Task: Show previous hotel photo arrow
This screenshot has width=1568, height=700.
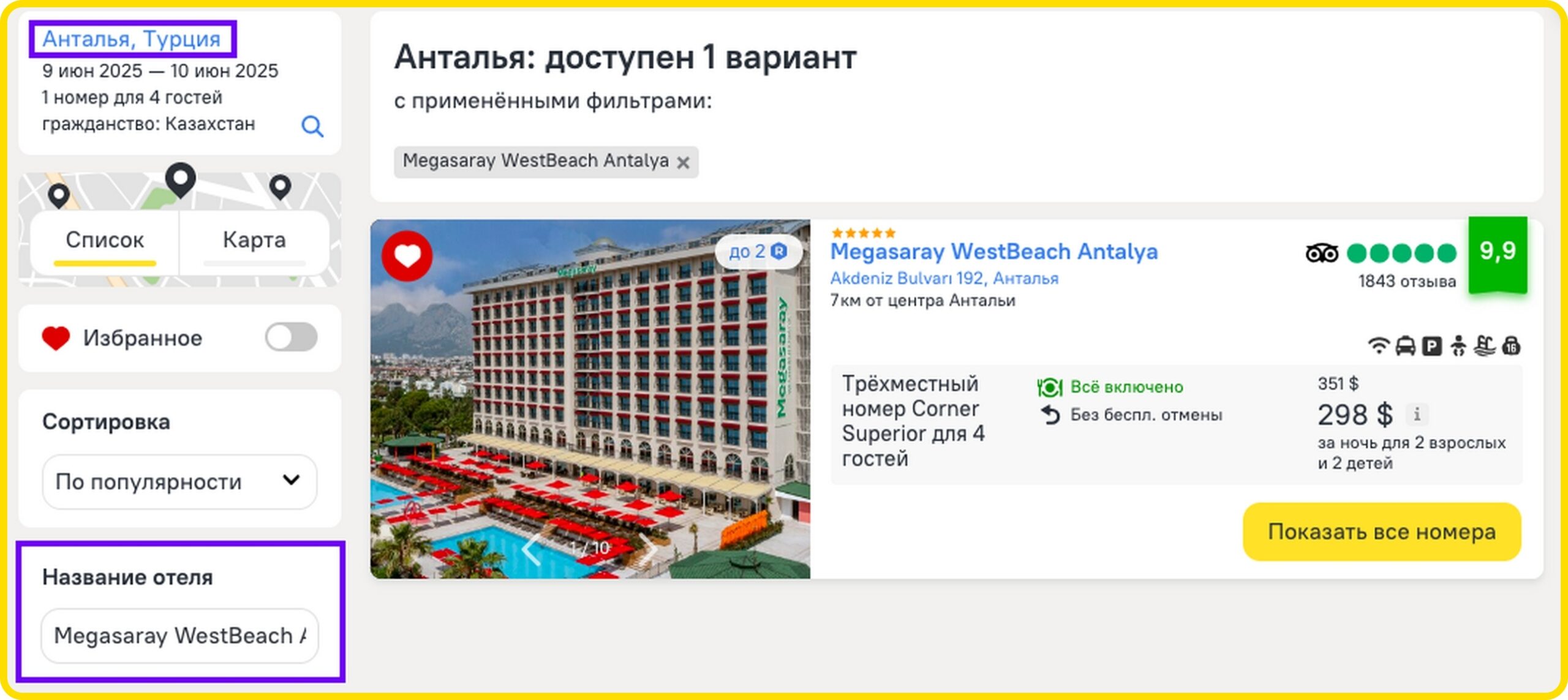Action: pos(531,548)
